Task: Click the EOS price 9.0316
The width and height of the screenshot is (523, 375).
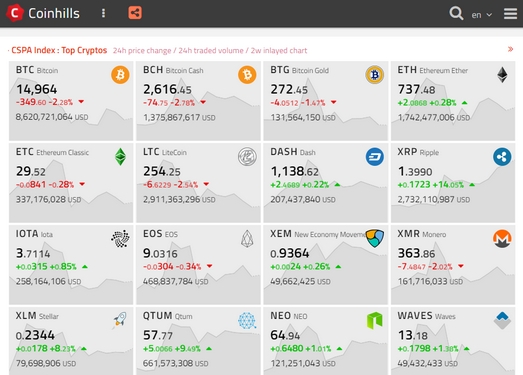Action: tap(160, 254)
